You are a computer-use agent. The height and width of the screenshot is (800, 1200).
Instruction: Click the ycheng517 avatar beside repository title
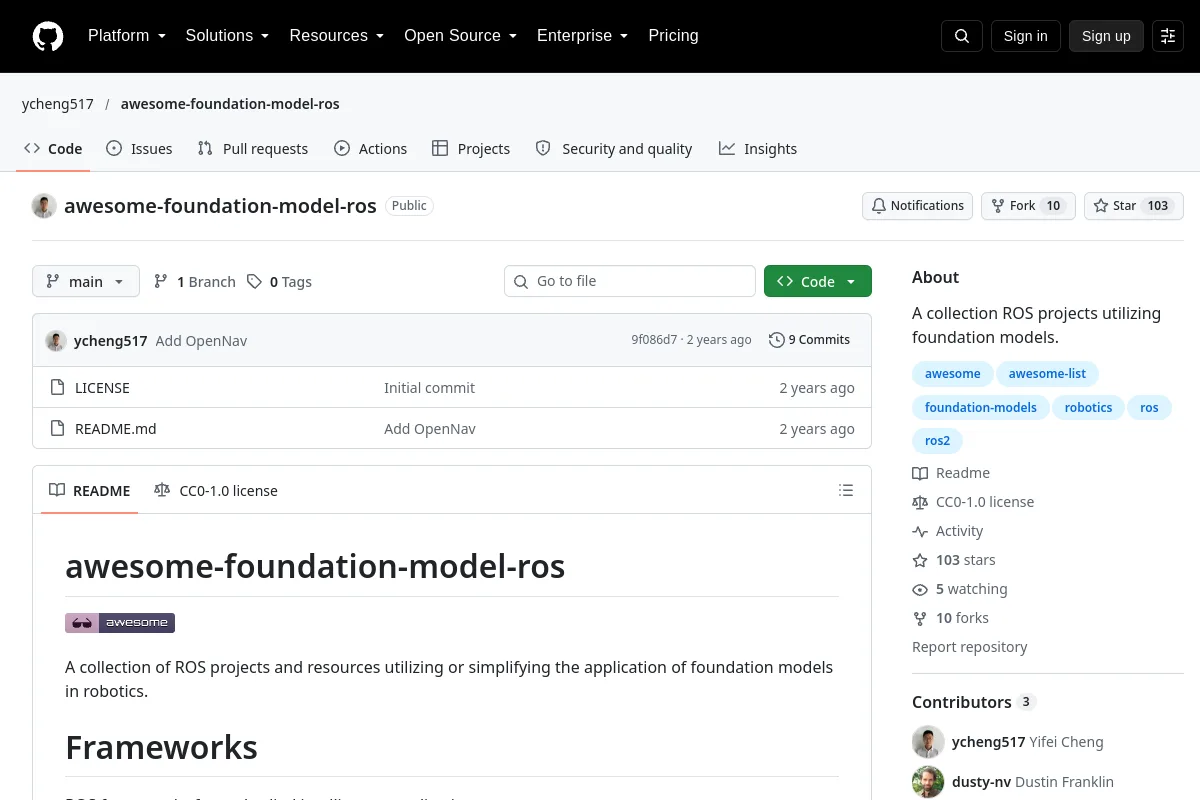point(44,206)
